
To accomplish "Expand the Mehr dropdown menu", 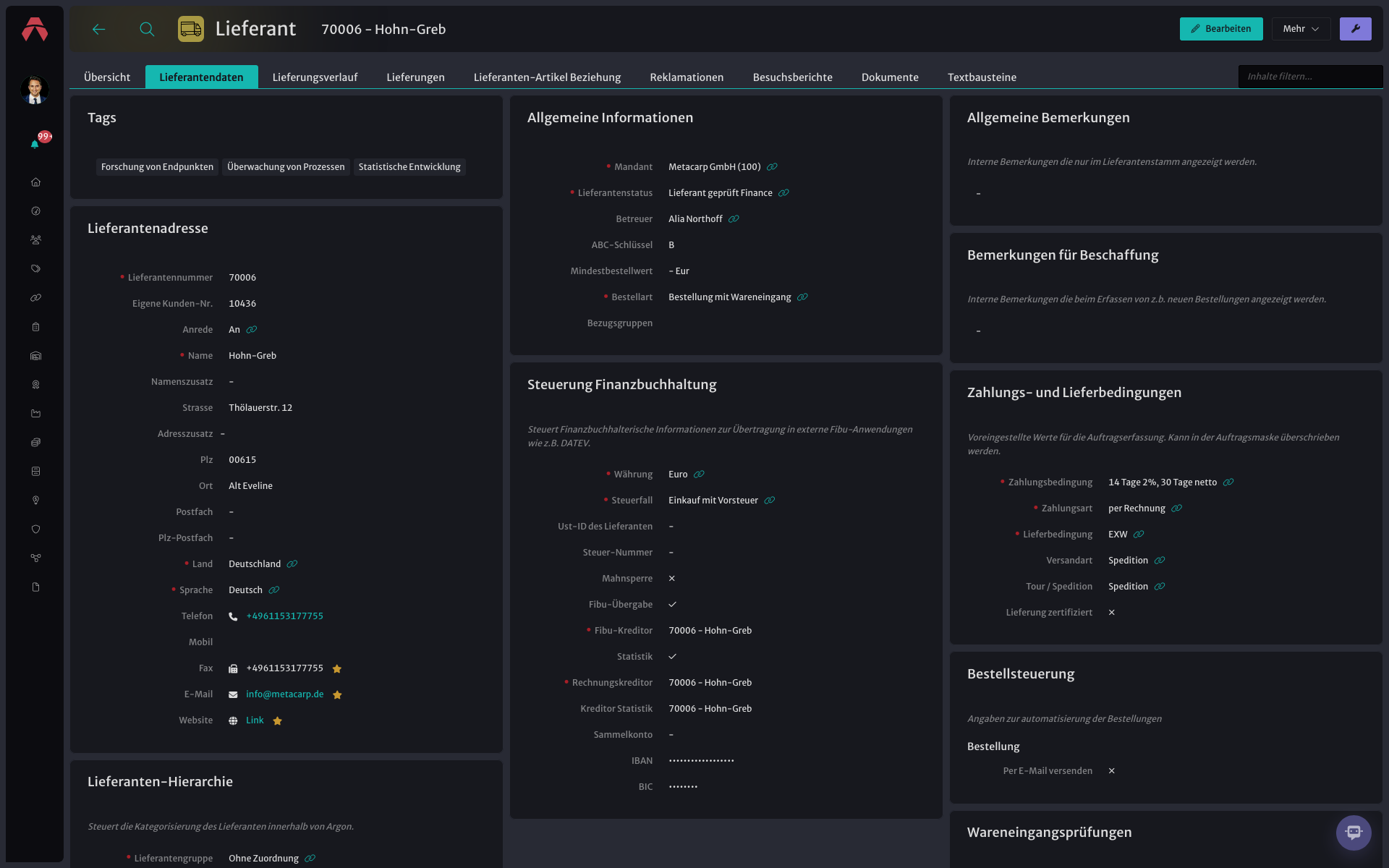I will [1301, 29].
